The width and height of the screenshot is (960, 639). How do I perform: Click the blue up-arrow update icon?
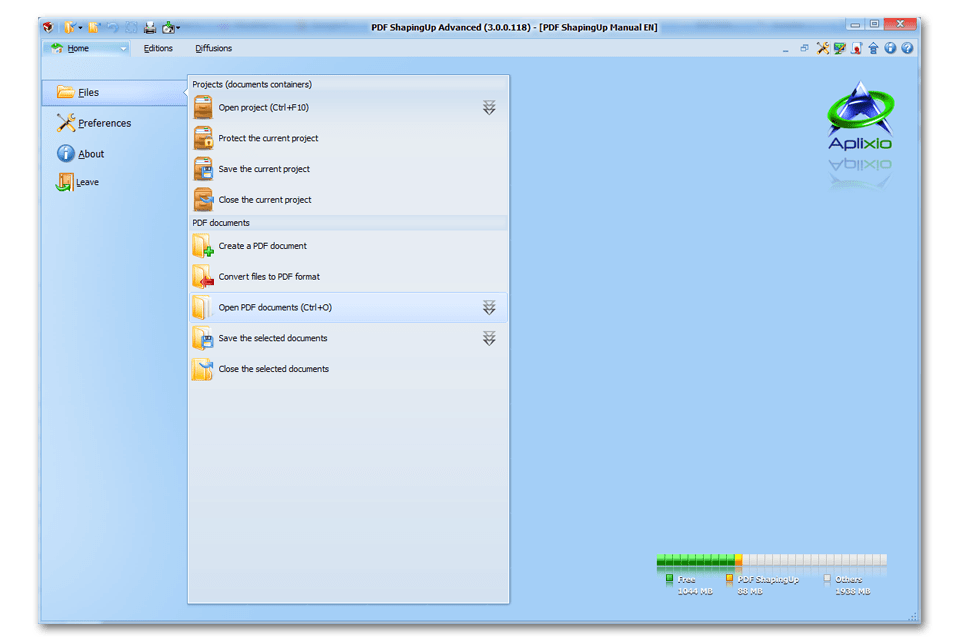873,48
